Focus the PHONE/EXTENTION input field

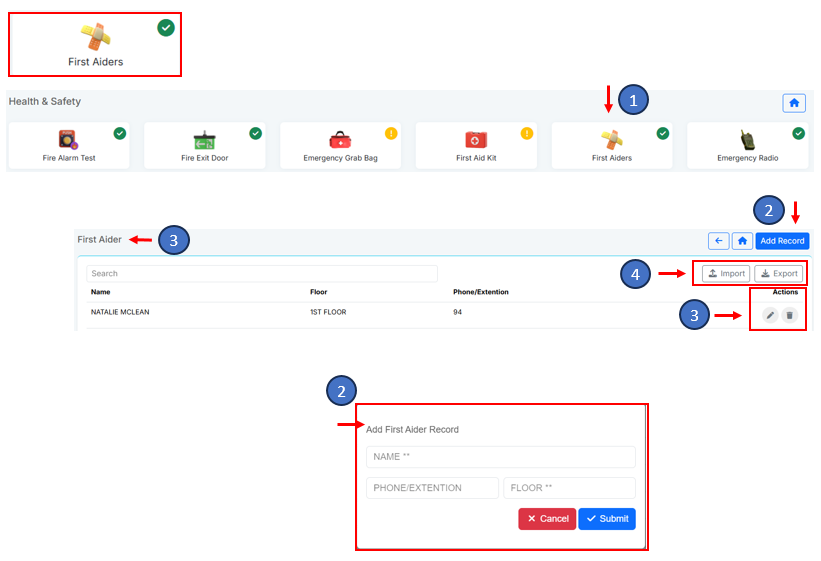pos(432,488)
